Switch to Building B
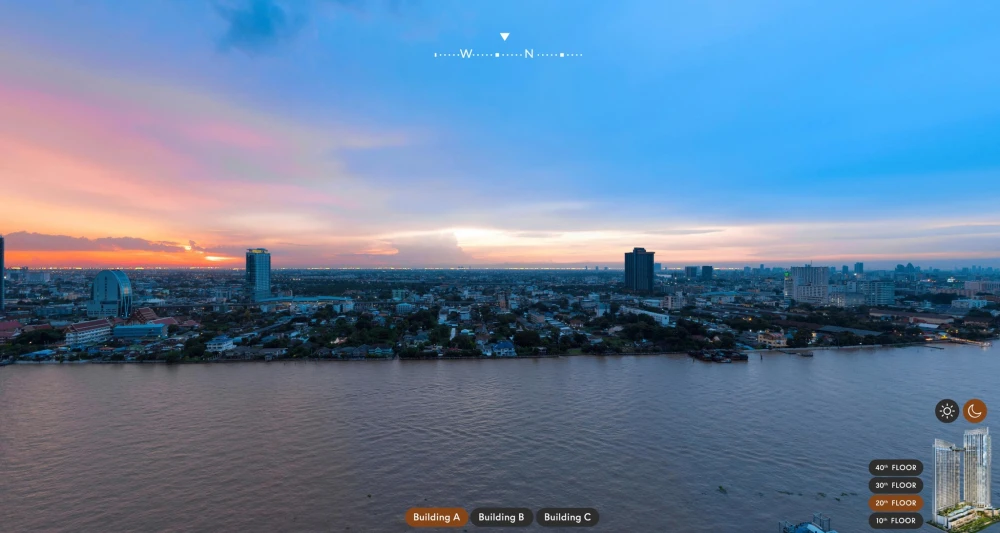The height and width of the screenshot is (533, 1000). click(501, 517)
